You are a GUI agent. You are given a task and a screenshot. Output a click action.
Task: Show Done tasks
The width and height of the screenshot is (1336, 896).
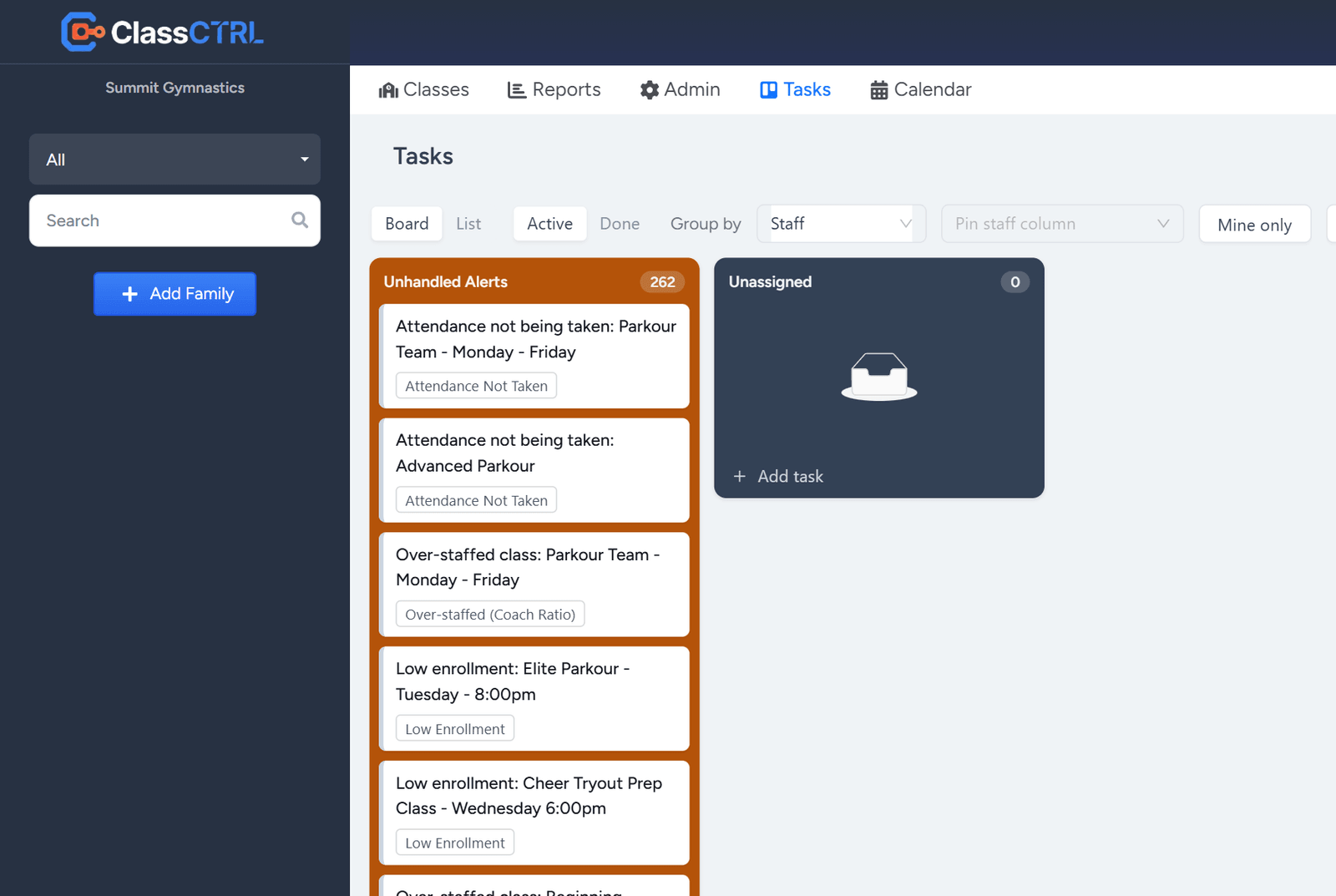pyautogui.click(x=620, y=224)
